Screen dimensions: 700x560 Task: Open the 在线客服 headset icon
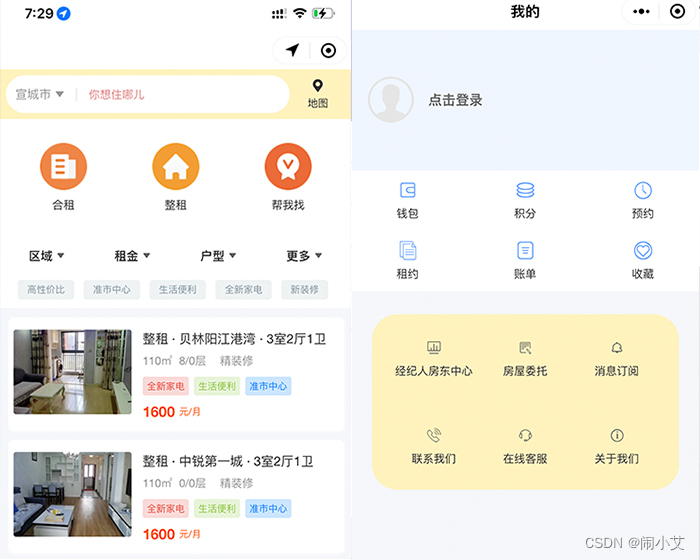tap(525, 435)
